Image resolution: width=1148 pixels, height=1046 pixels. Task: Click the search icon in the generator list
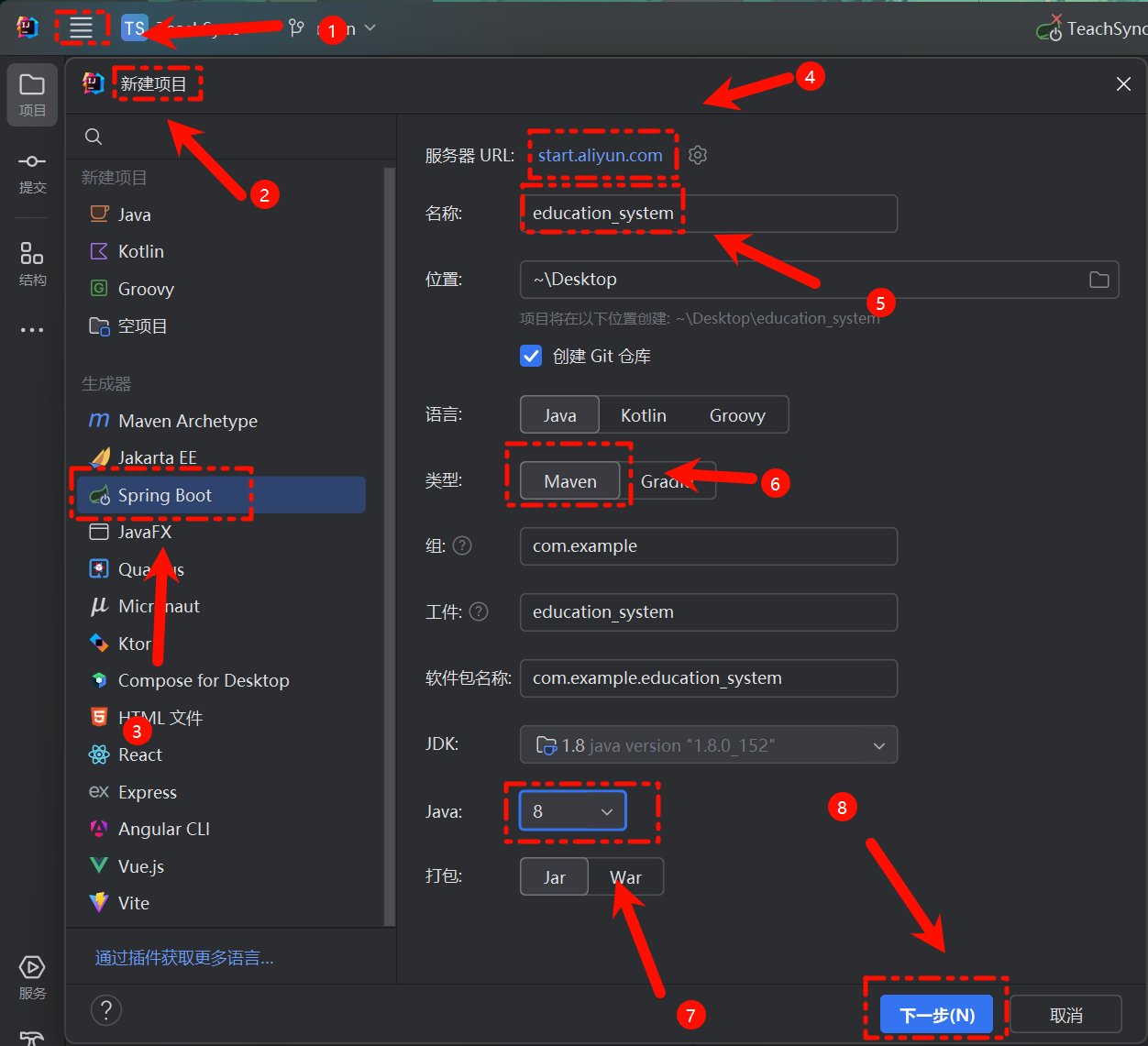(94, 137)
